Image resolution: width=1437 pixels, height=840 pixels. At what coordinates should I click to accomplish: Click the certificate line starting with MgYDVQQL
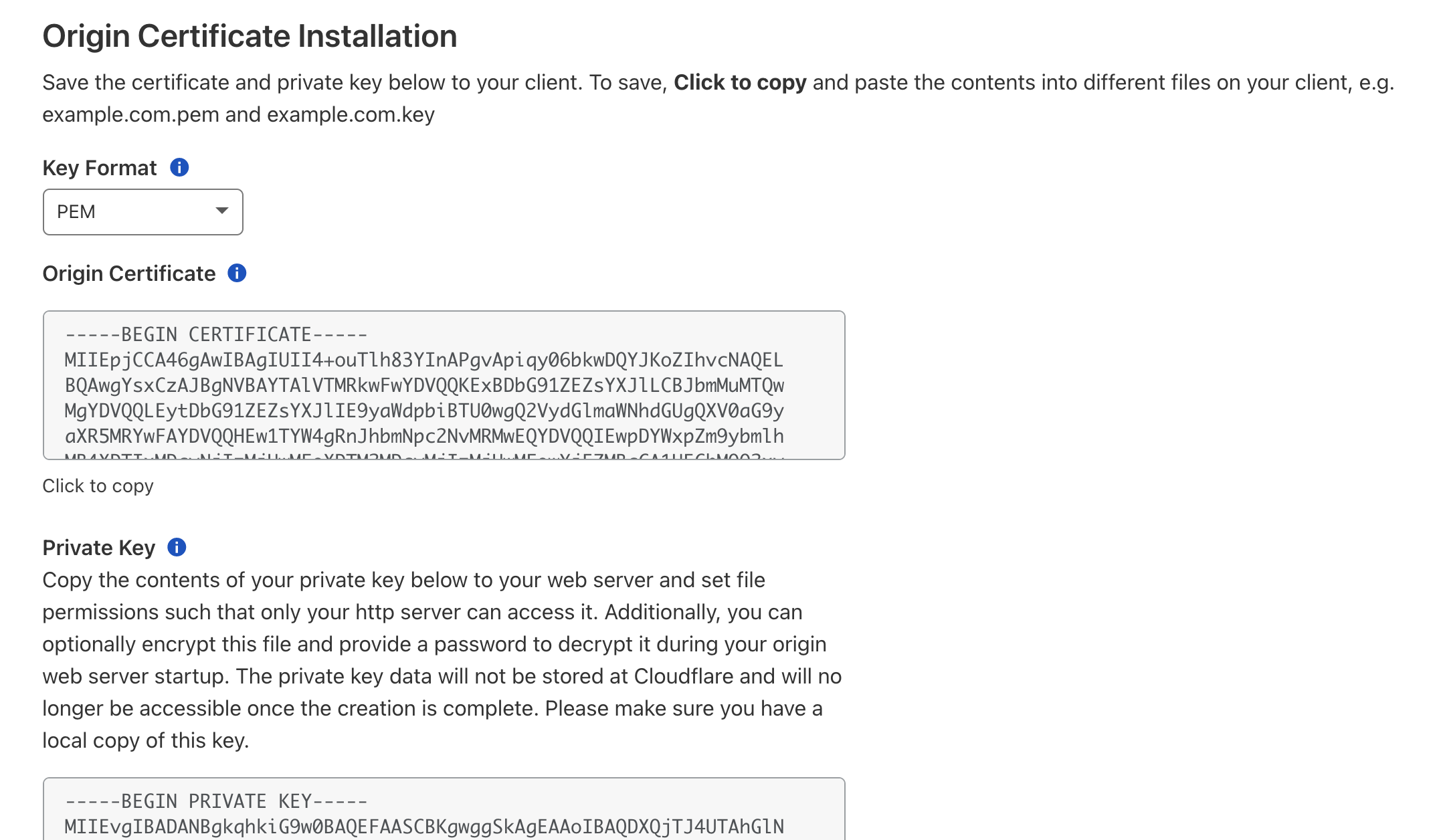coord(424,411)
